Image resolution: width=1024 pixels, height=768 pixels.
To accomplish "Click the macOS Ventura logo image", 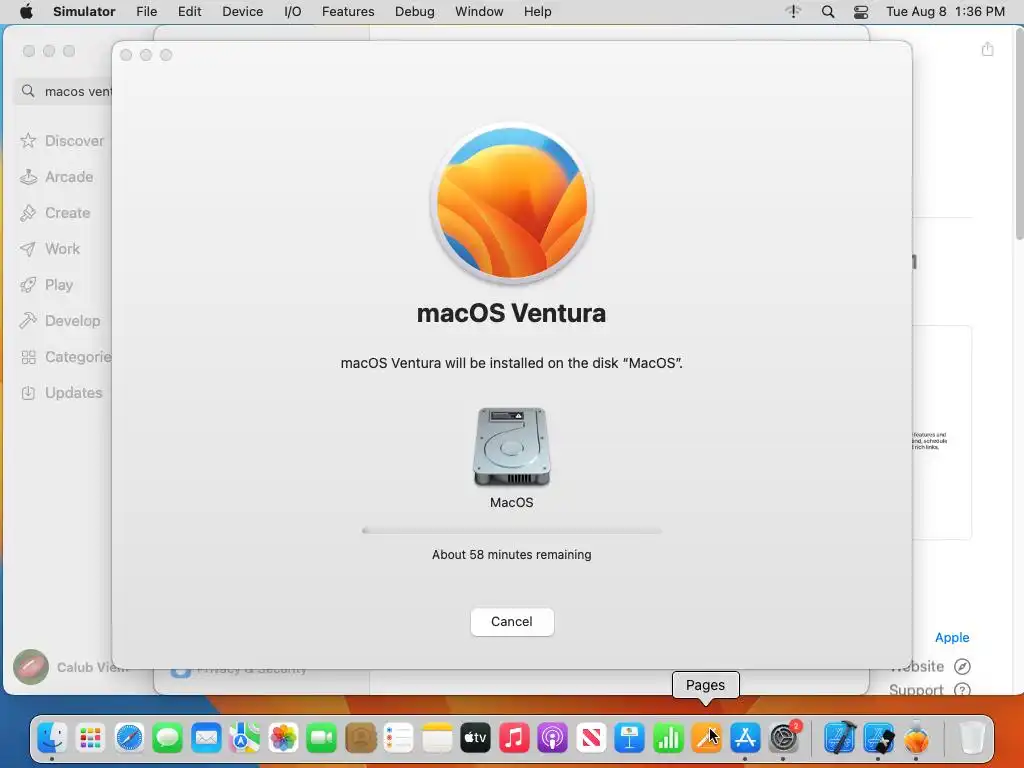I will tap(511, 203).
